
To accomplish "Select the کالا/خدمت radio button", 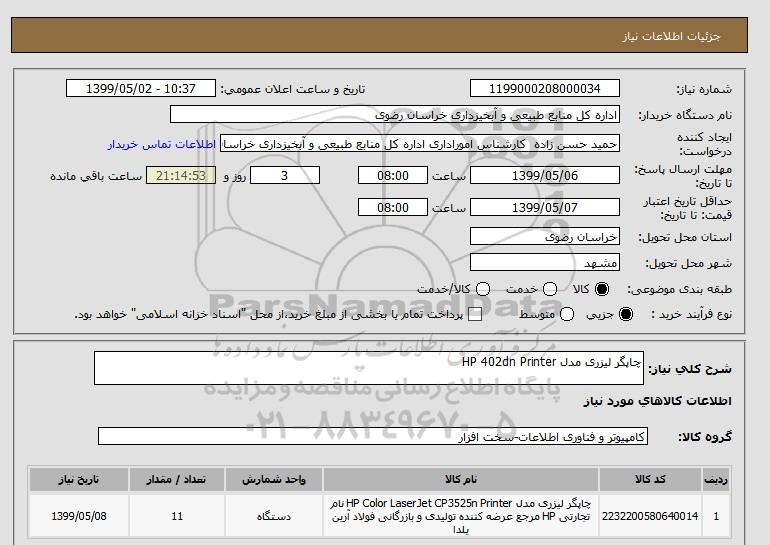I will pyautogui.click(x=483, y=289).
